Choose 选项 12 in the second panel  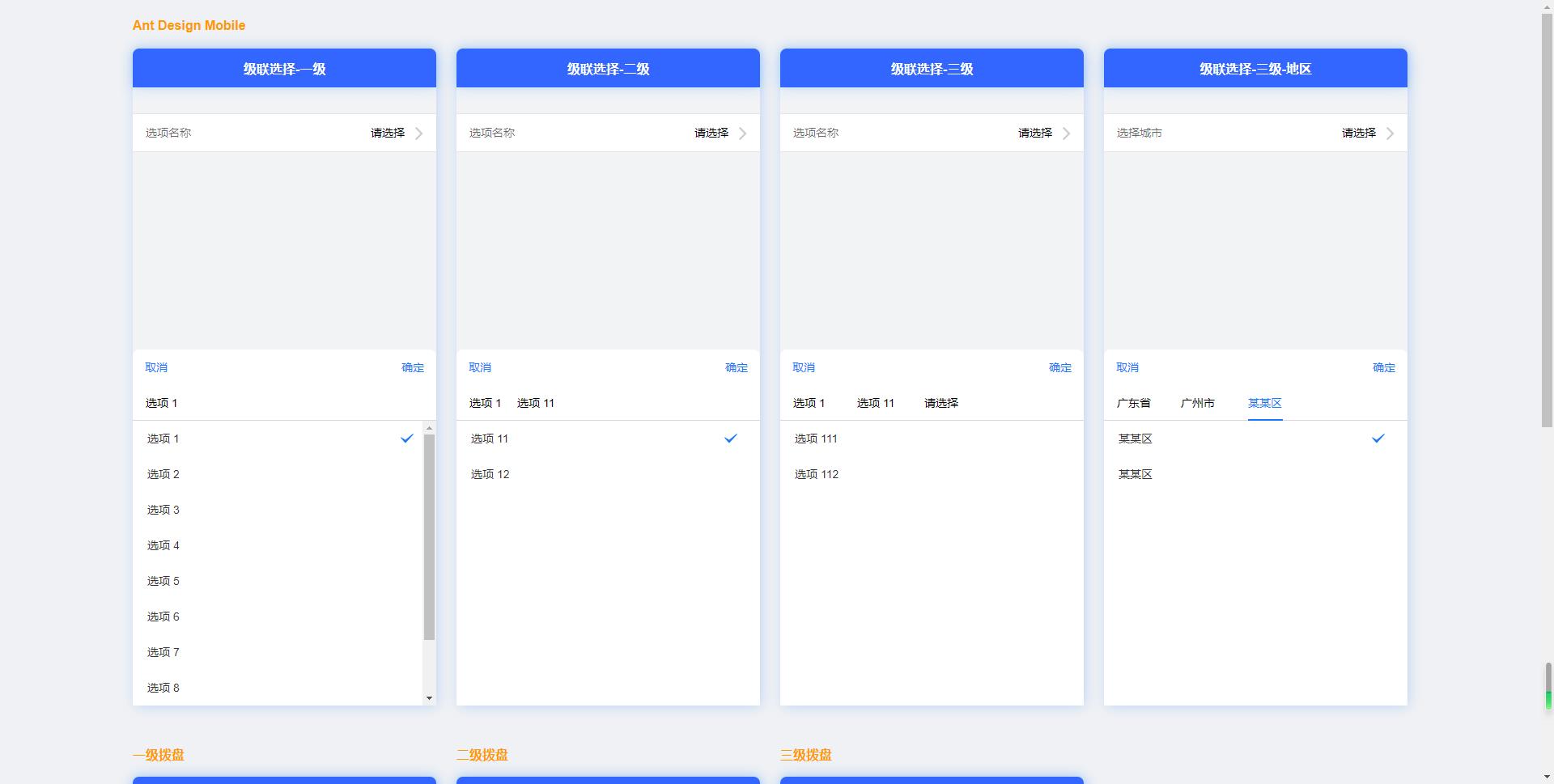point(608,474)
